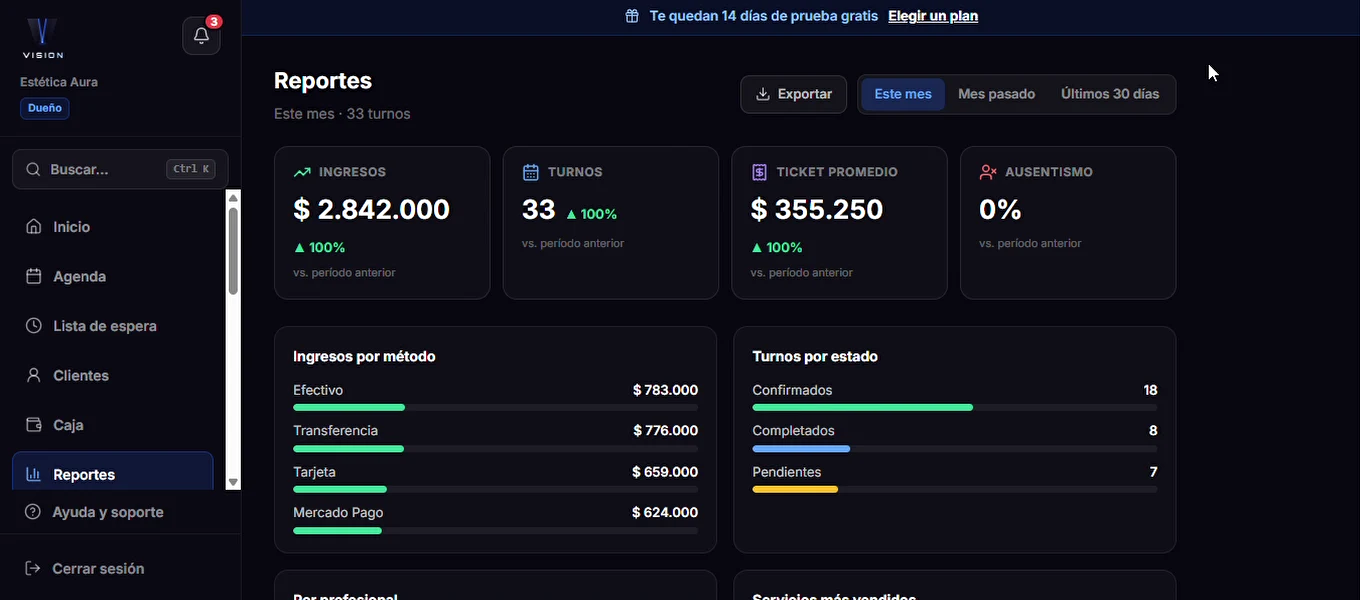Click the Completados count 8
The image size is (1360, 600).
click(1154, 431)
